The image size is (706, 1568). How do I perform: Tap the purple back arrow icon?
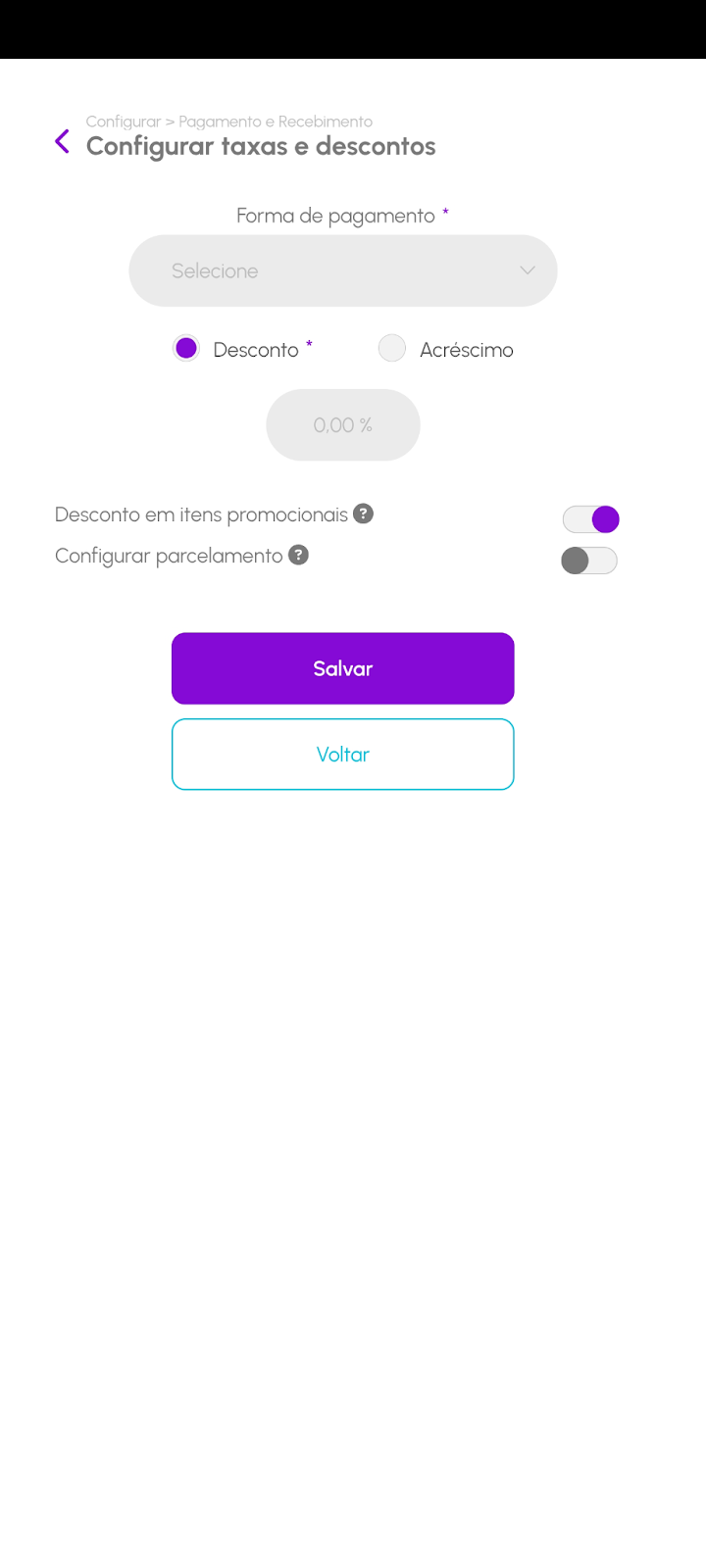pyautogui.click(x=62, y=142)
